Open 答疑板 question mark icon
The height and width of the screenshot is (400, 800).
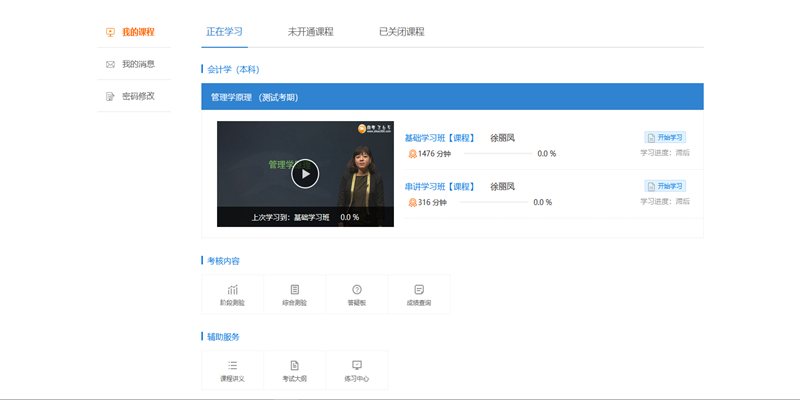coord(357,290)
